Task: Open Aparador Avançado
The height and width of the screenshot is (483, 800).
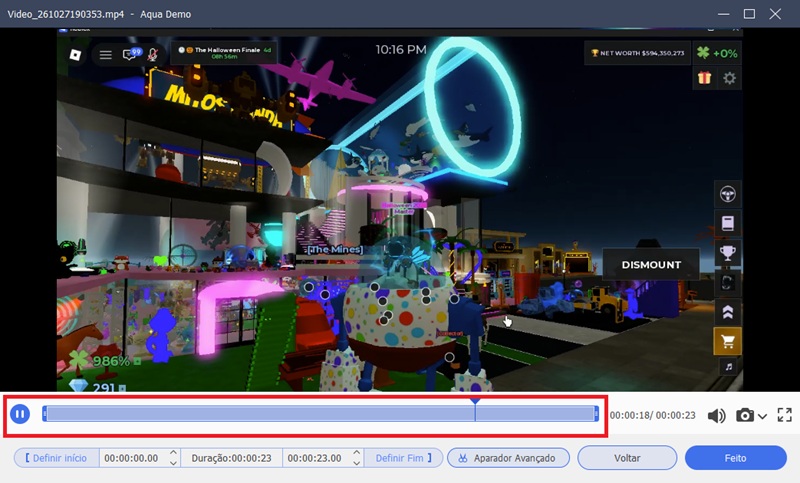Action: 508,458
